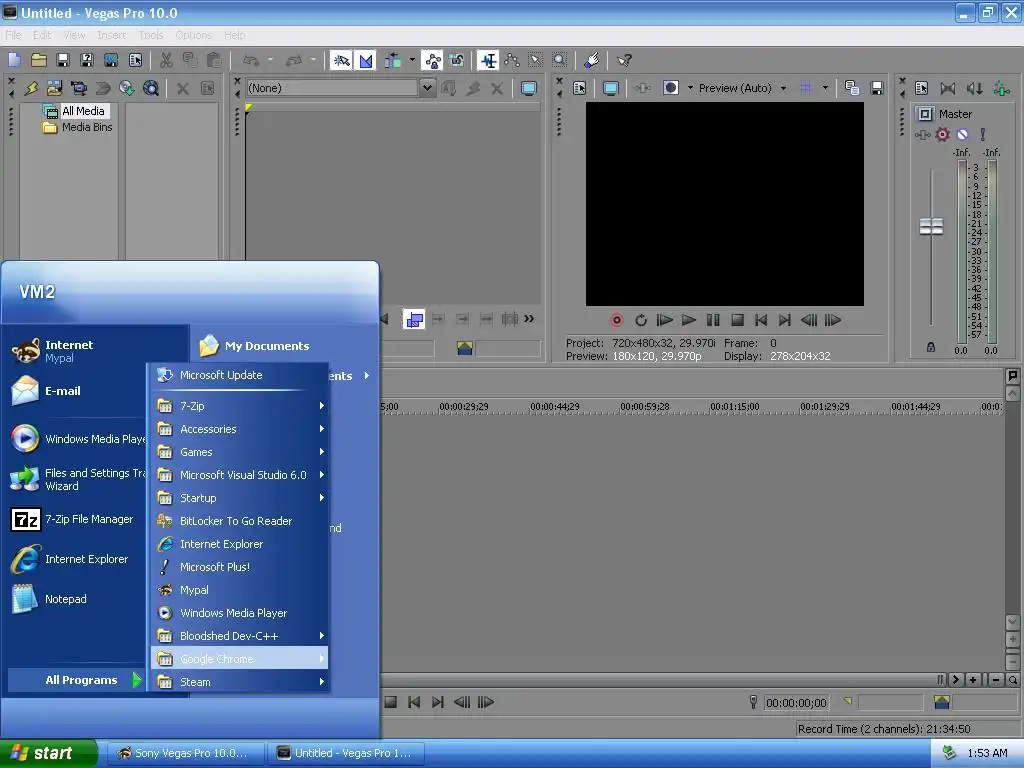Viewport: 1024px width, 768px height.
Task: Expand Accessories program folder
Action: coord(239,429)
